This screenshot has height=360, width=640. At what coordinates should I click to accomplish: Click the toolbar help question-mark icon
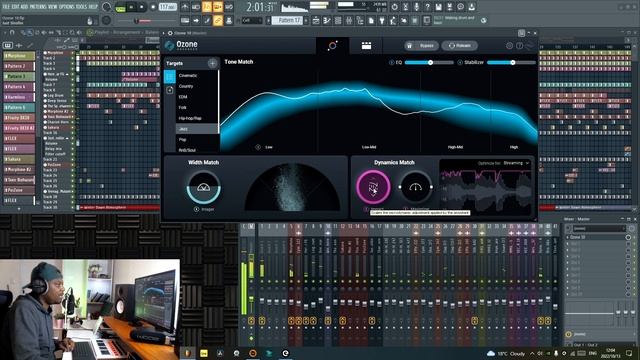point(427,7)
